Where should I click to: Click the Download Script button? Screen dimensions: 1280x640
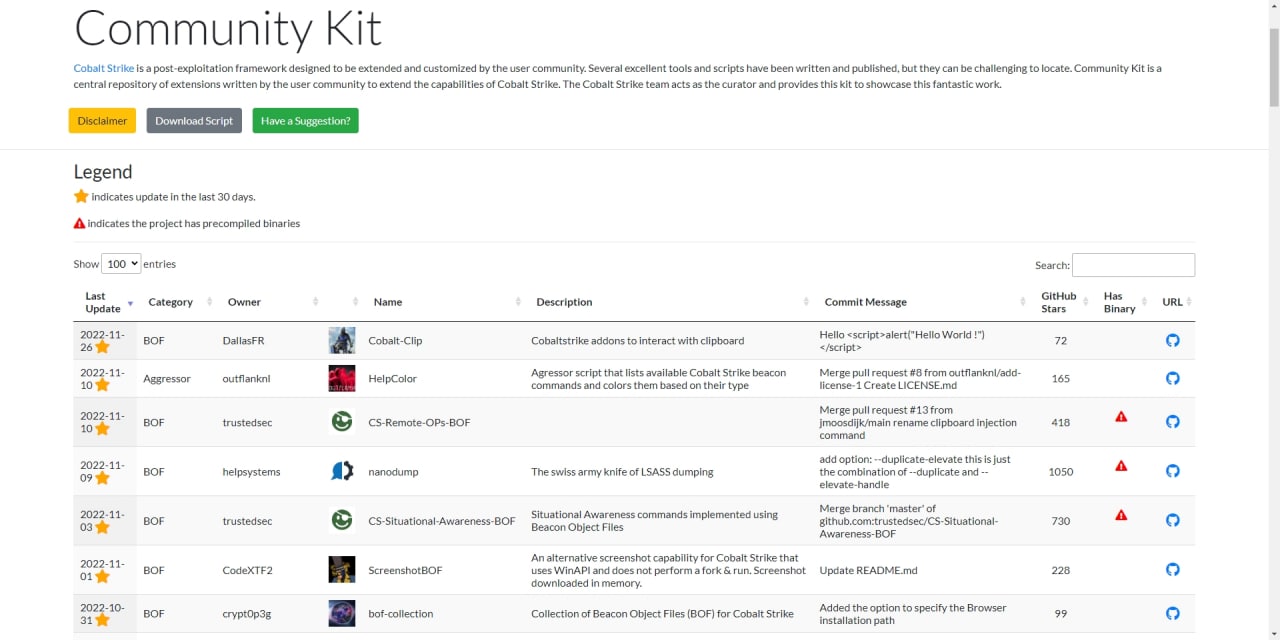click(x=194, y=121)
